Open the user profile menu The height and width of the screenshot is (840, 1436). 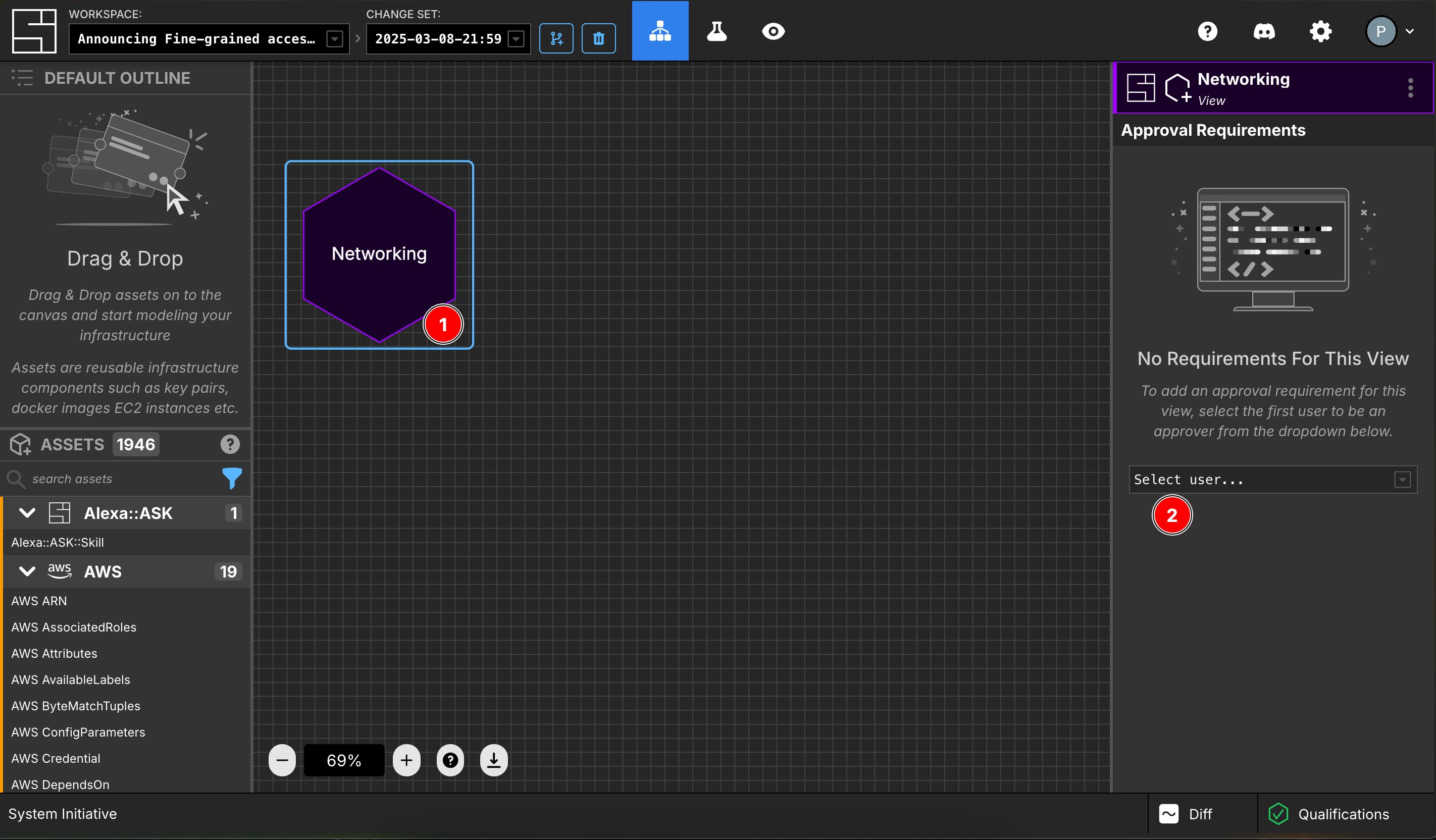1391,31
